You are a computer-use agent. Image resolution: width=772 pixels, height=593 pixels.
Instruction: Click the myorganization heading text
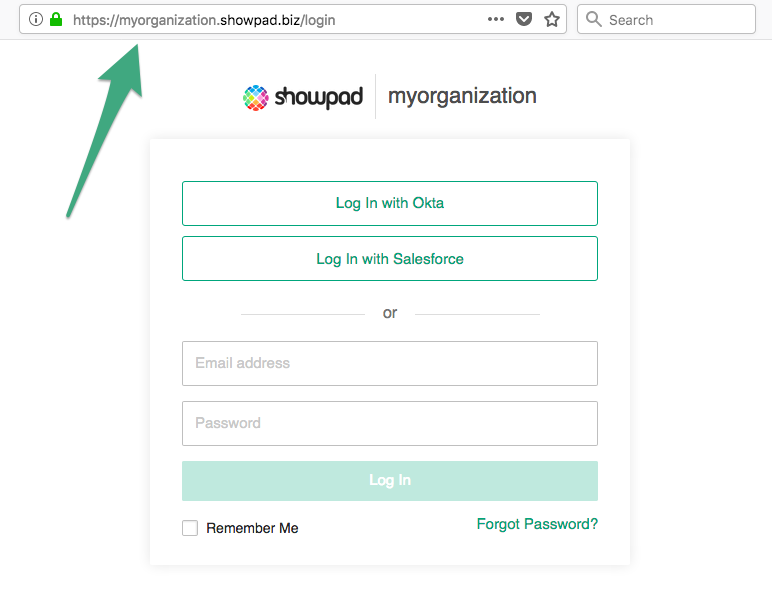coord(462,96)
